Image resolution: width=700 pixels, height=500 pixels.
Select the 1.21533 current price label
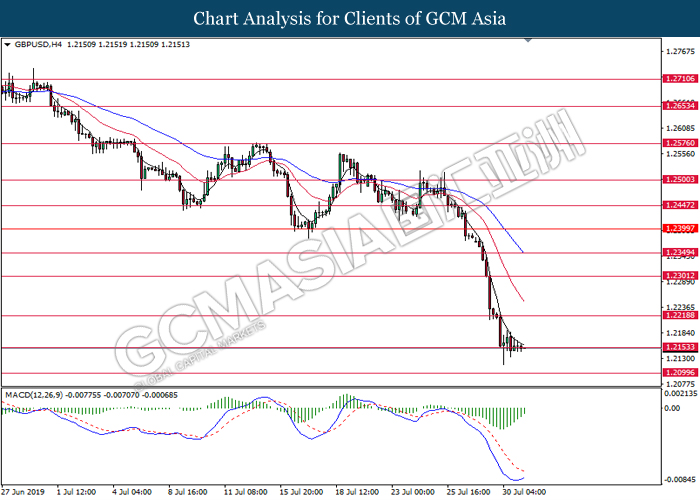pyautogui.click(x=680, y=347)
